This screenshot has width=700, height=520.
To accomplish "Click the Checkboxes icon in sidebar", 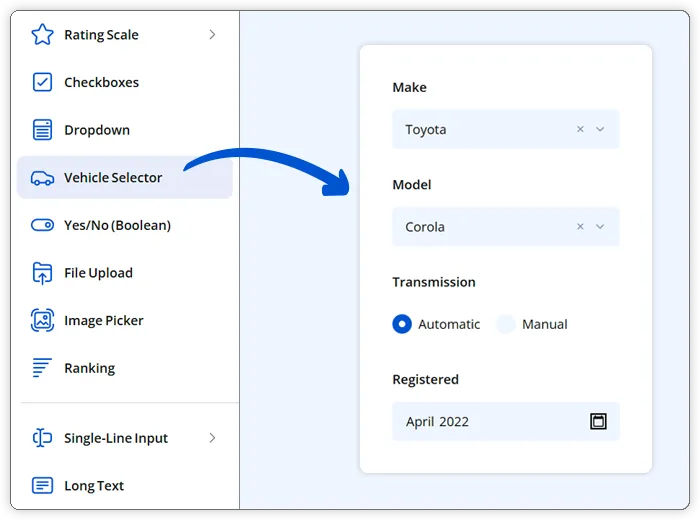I will 42,82.
